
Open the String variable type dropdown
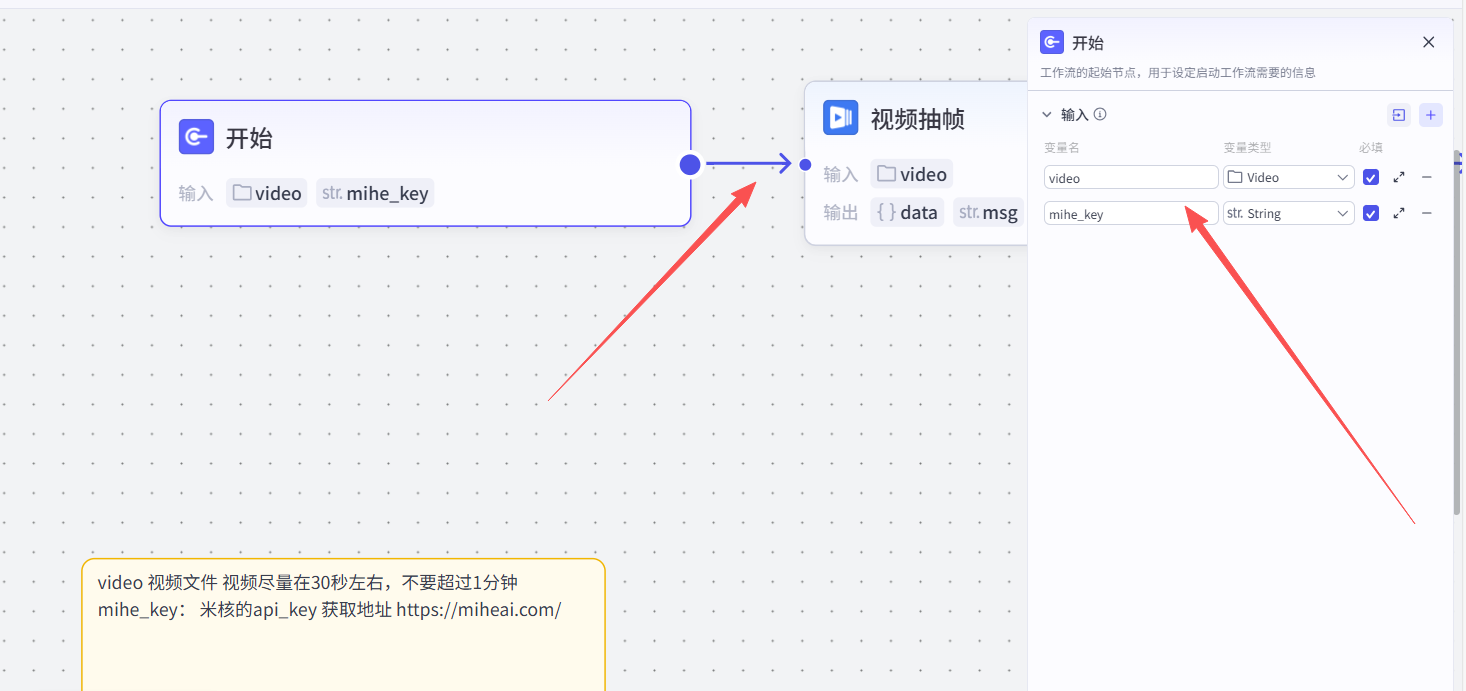click(x=1288, y=214)
